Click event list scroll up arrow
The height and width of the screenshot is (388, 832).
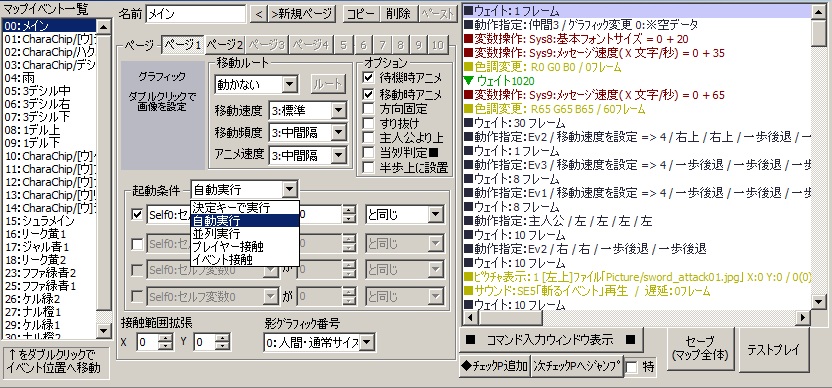click(103, 26)
